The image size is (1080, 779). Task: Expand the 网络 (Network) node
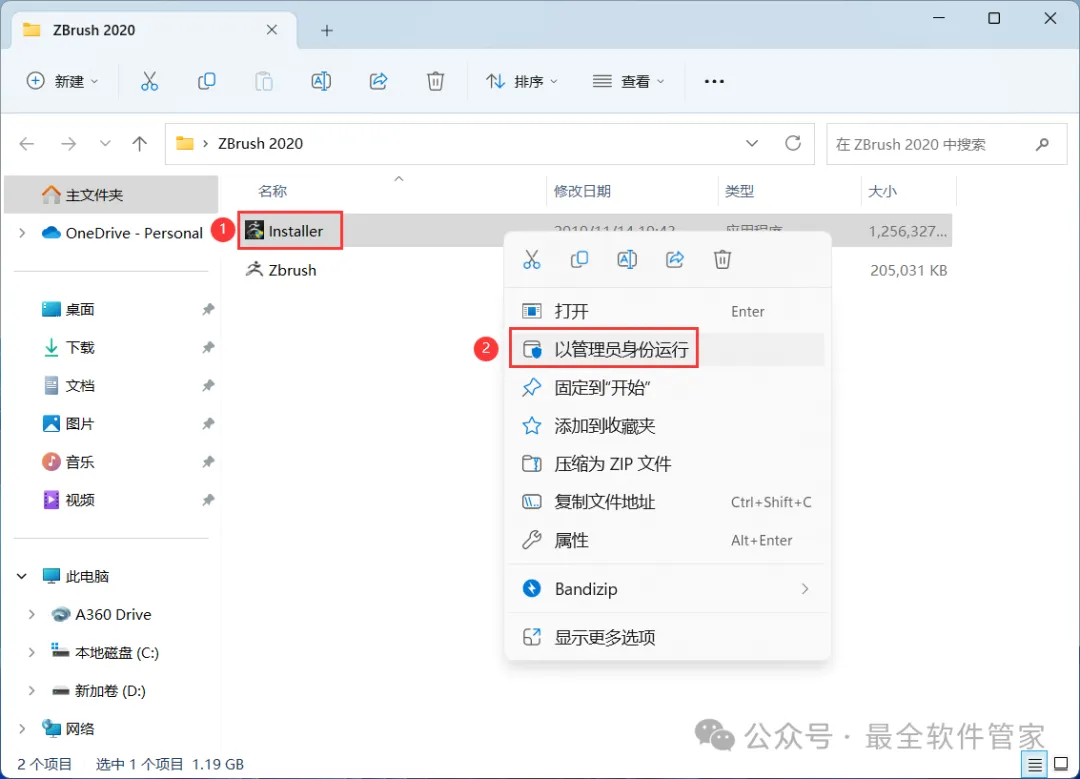pos(23,729)
